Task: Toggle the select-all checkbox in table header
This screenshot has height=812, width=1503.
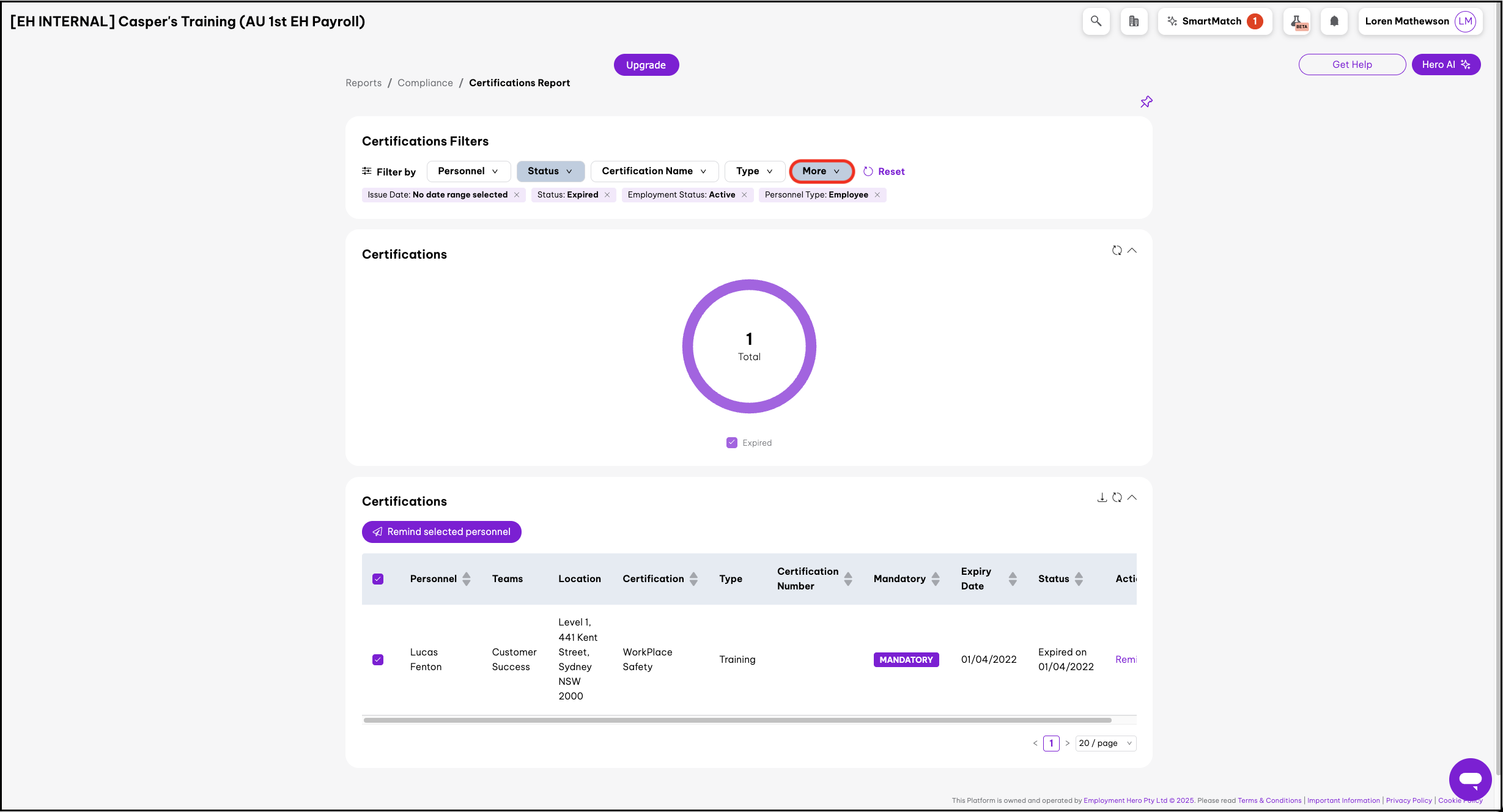Action: click(378, 579)
